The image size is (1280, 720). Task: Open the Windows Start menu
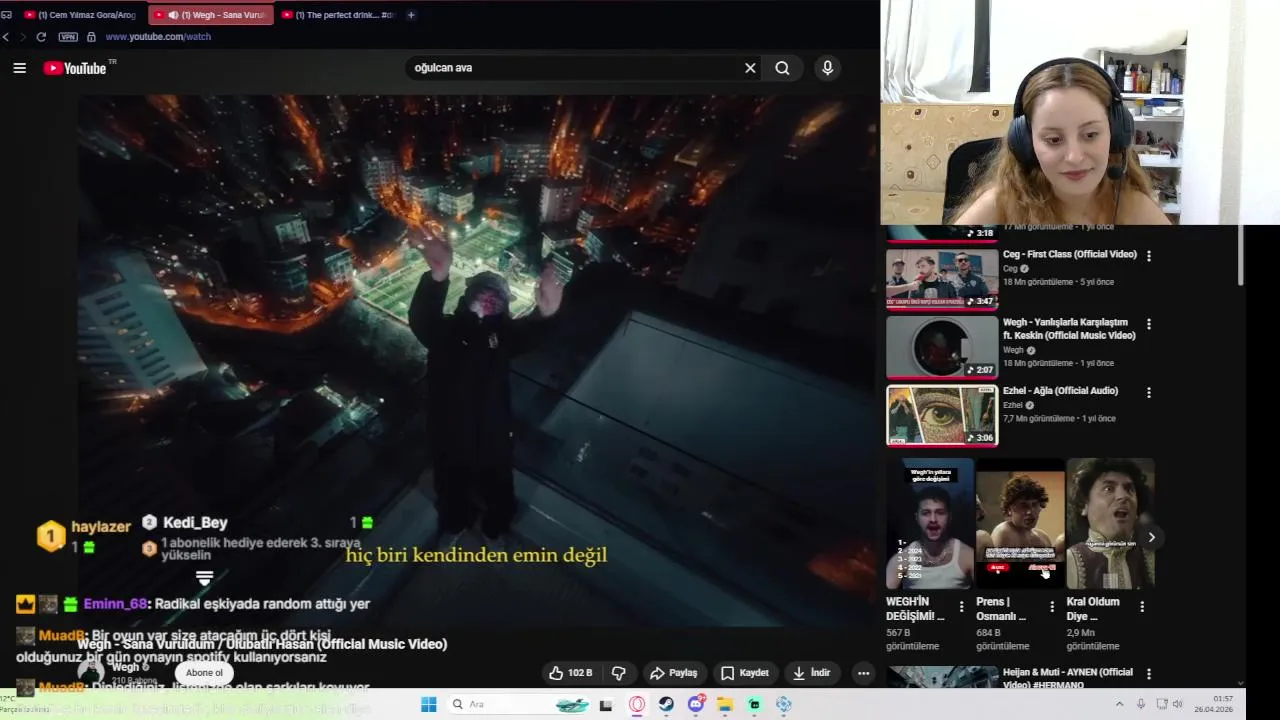click(428, 704)
